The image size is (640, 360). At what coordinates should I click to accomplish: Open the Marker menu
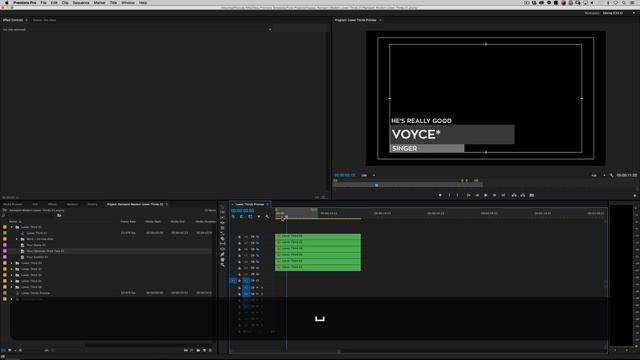[100, 2]
